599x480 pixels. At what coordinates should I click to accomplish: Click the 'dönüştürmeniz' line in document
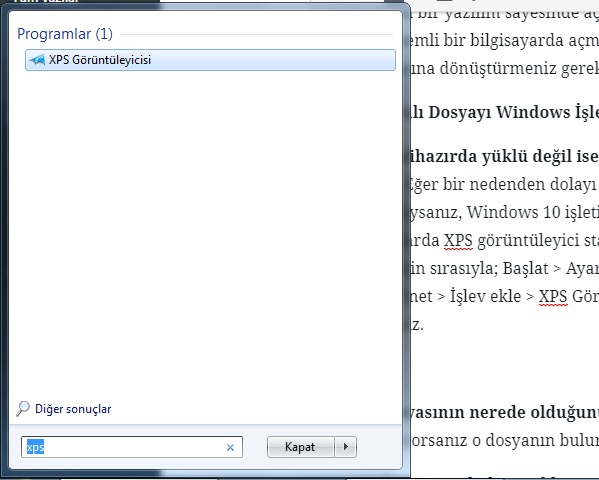pyautogui.click(x=504, y=69)
